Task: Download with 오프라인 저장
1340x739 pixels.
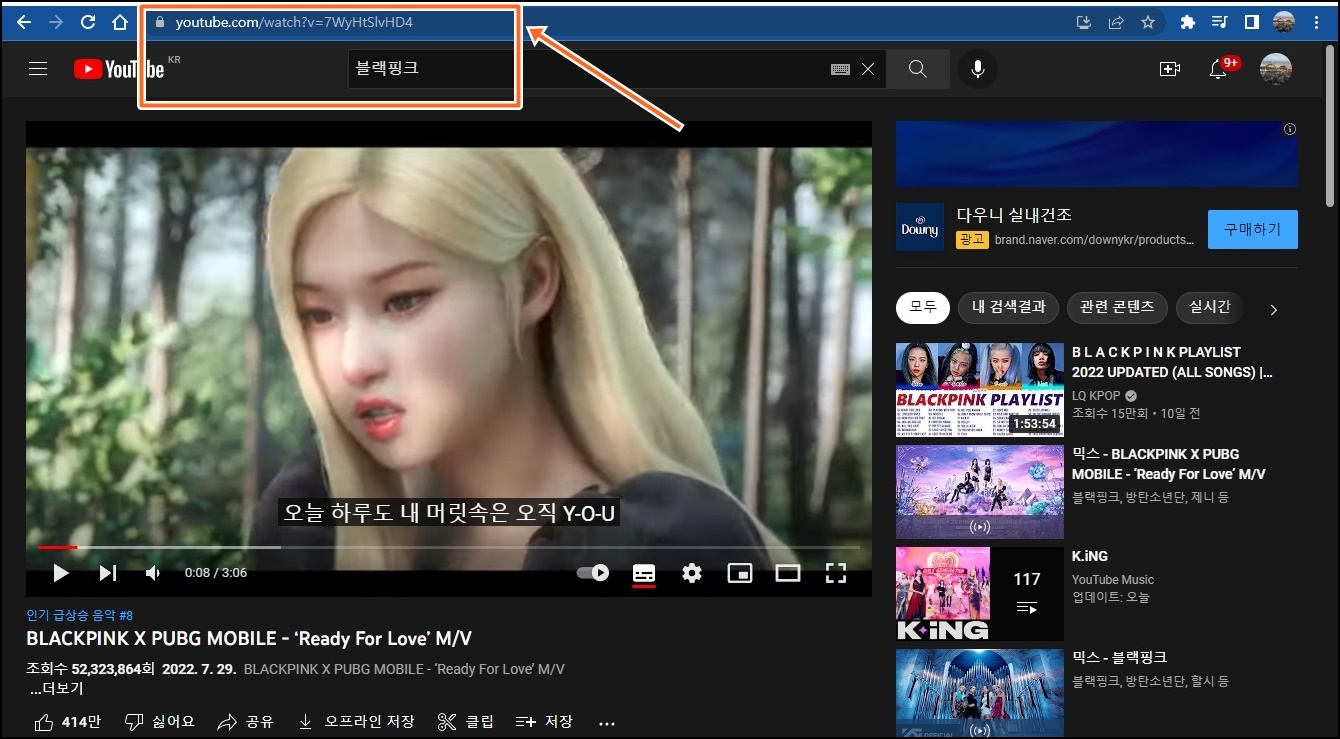Action: (356, 722)
